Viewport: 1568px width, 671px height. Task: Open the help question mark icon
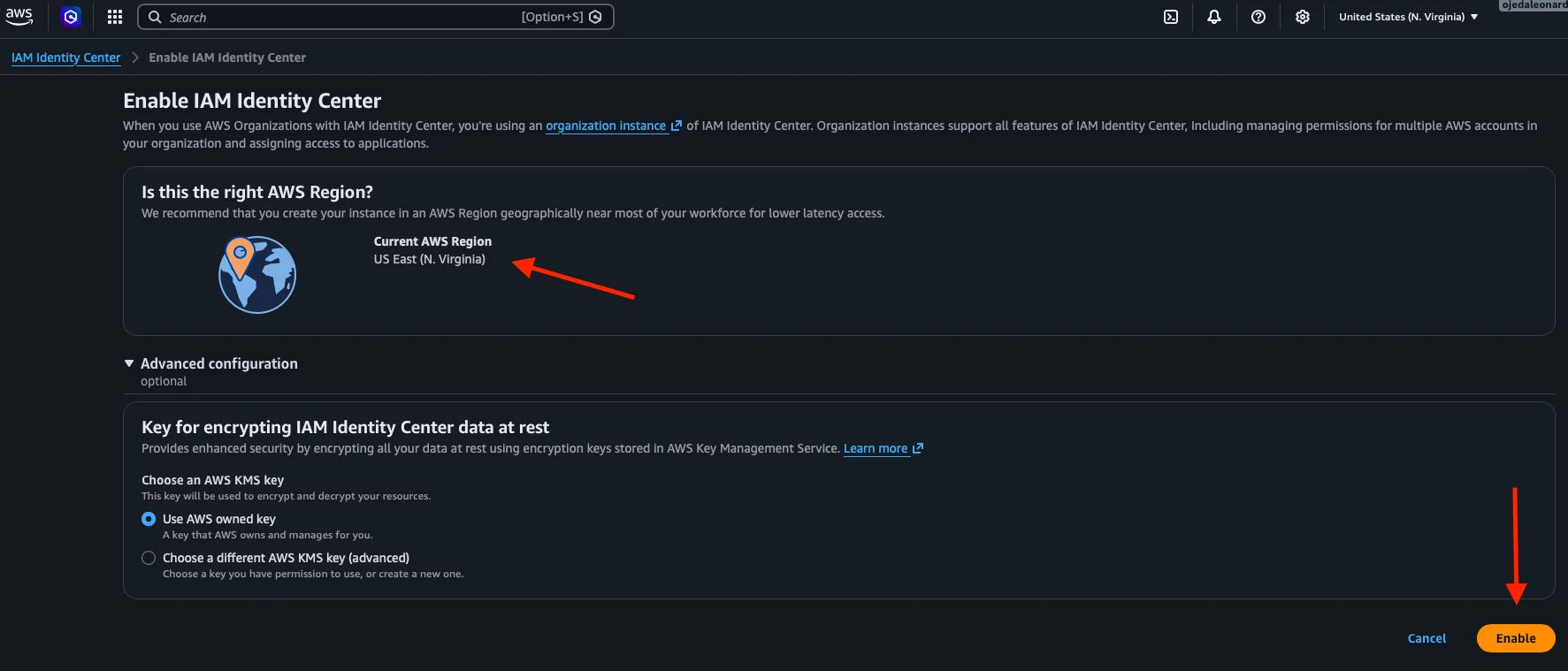click(x=1258, y=17)
